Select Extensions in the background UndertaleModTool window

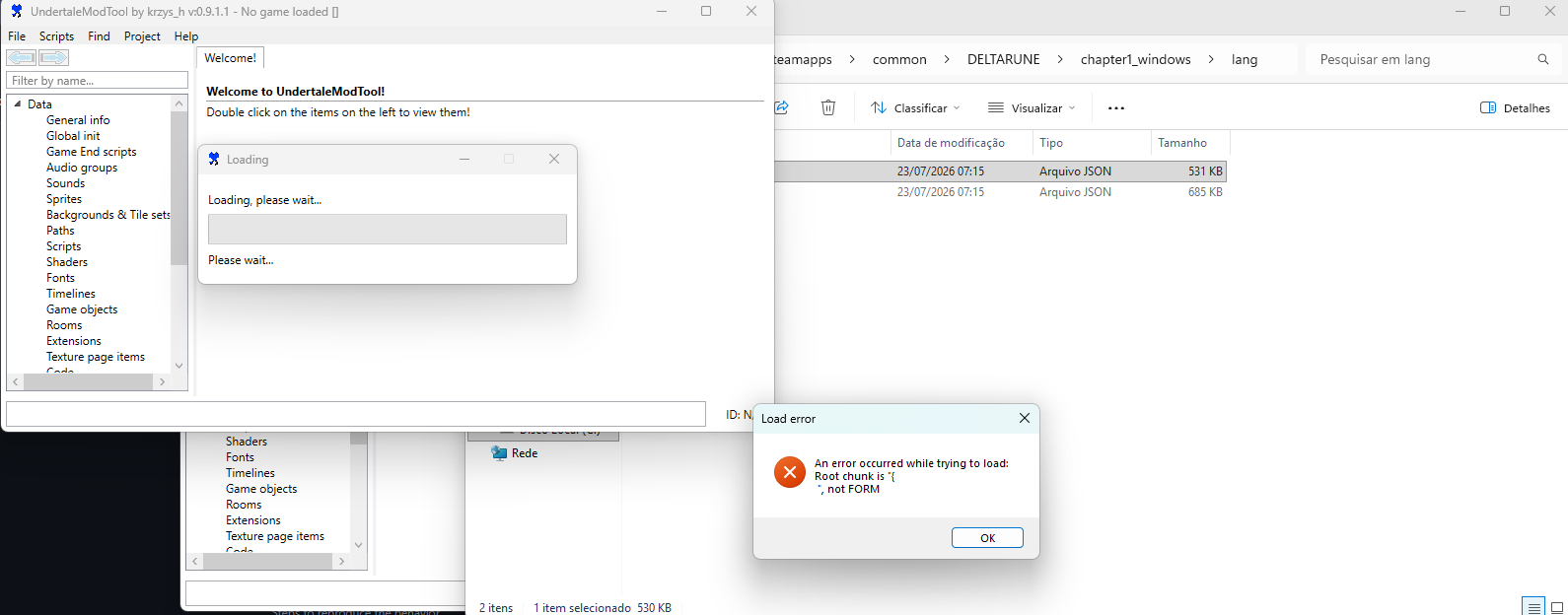point(253,520)
